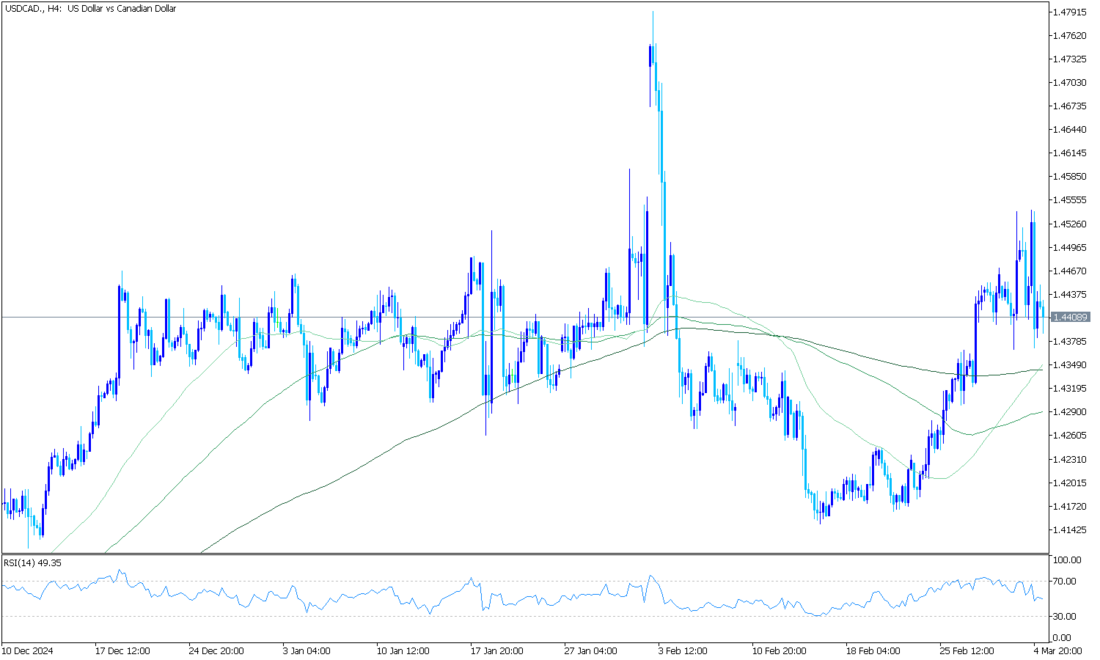Click the 1.46440 price scale value

coord(1069,130)
